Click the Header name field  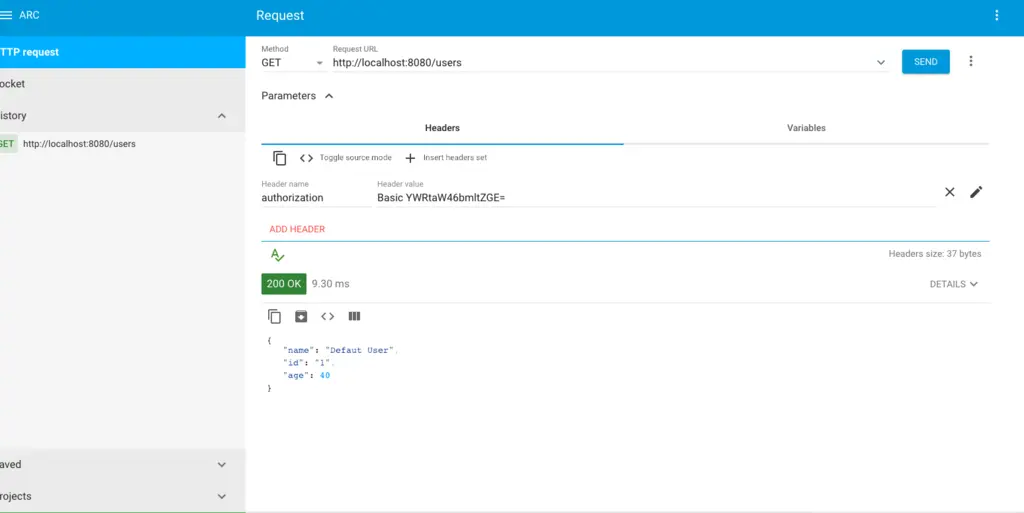(316, 198)
